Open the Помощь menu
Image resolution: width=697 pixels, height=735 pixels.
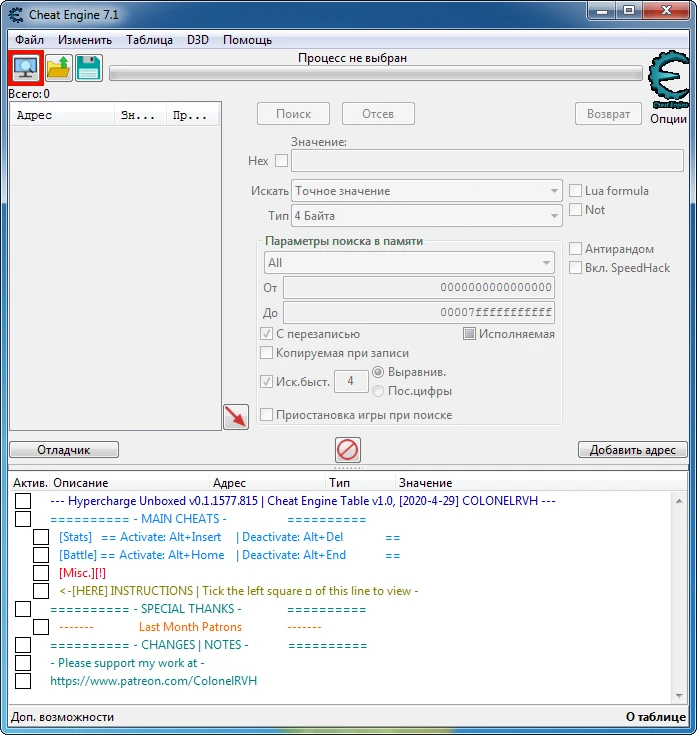click(x=247, y=40)
